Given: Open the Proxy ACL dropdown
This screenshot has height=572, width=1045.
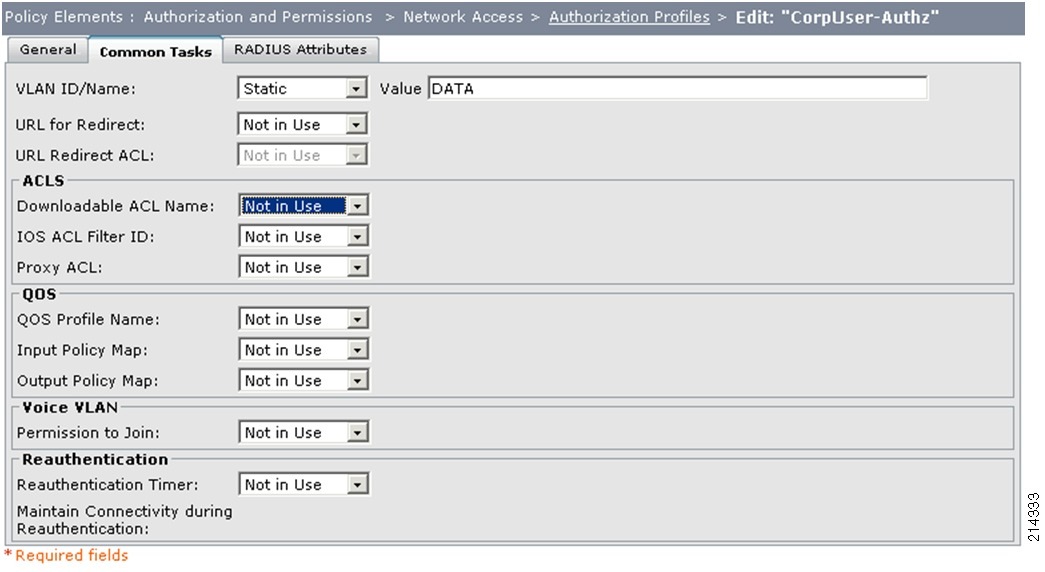Looking at the screenshot, I should pos(303,267).
